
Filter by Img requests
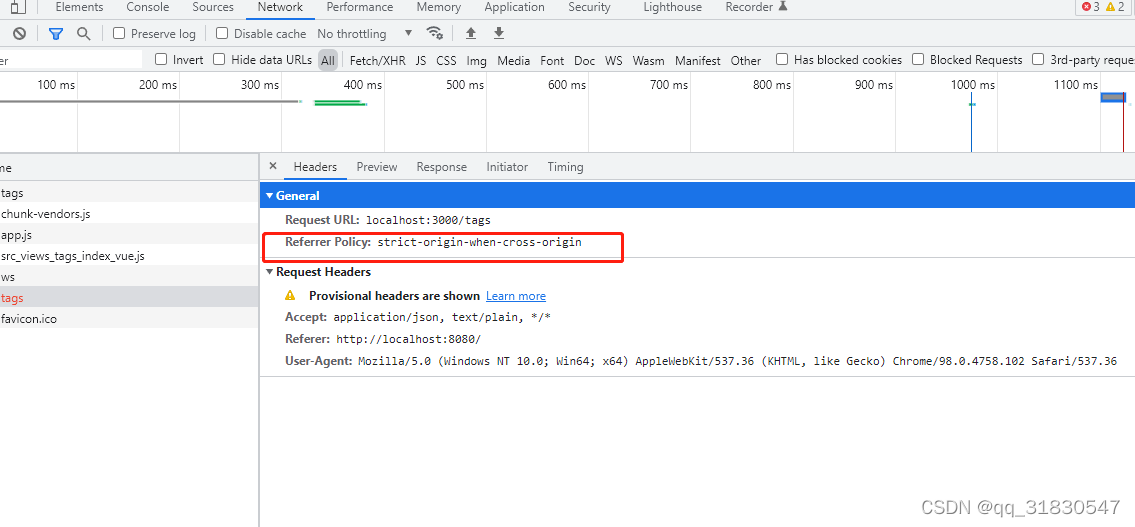(x=476, y=60)
